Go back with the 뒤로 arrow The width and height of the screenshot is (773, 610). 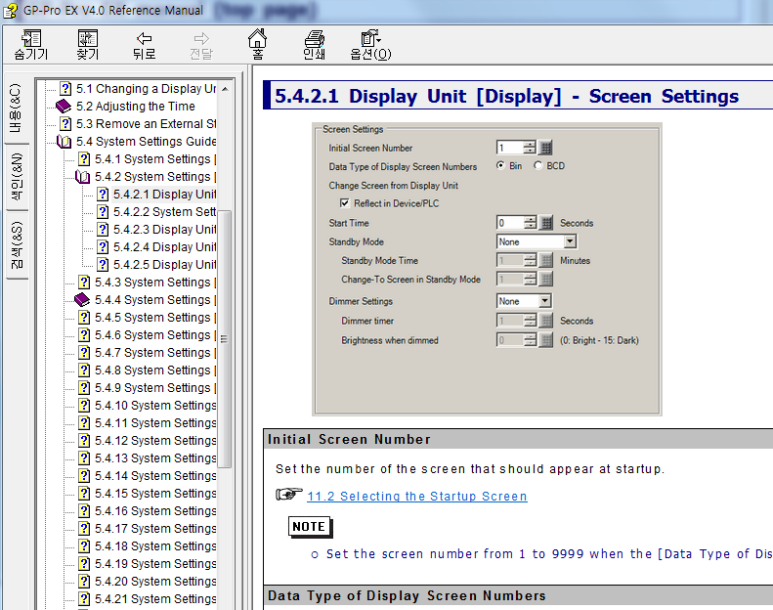144,38
